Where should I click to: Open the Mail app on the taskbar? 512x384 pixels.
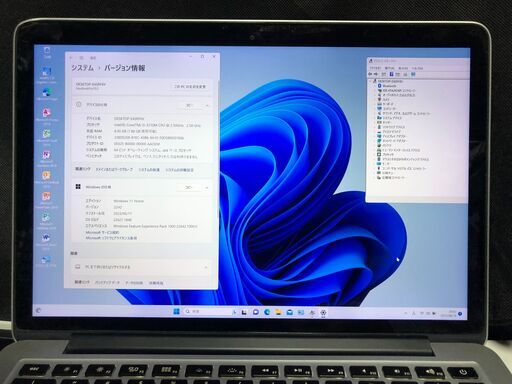pos(290,312)
